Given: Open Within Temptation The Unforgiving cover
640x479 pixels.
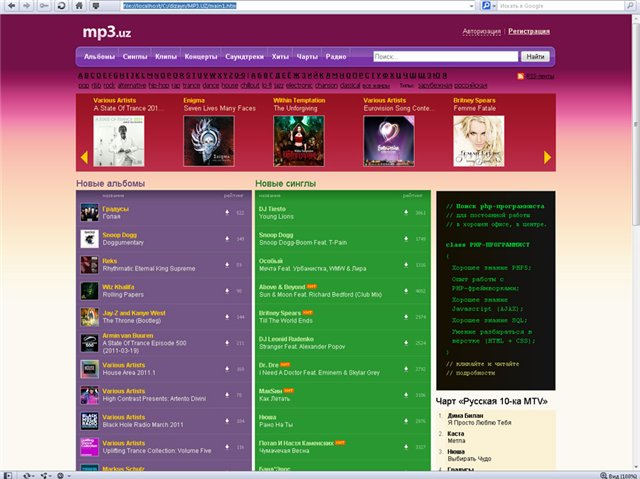Looking at the screenshot, I should (299, 141).
